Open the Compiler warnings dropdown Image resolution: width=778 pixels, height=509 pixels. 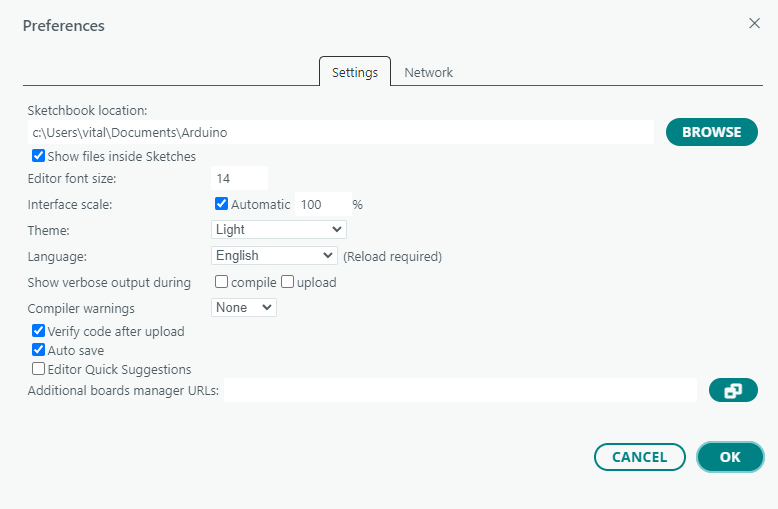coord(244,308)
